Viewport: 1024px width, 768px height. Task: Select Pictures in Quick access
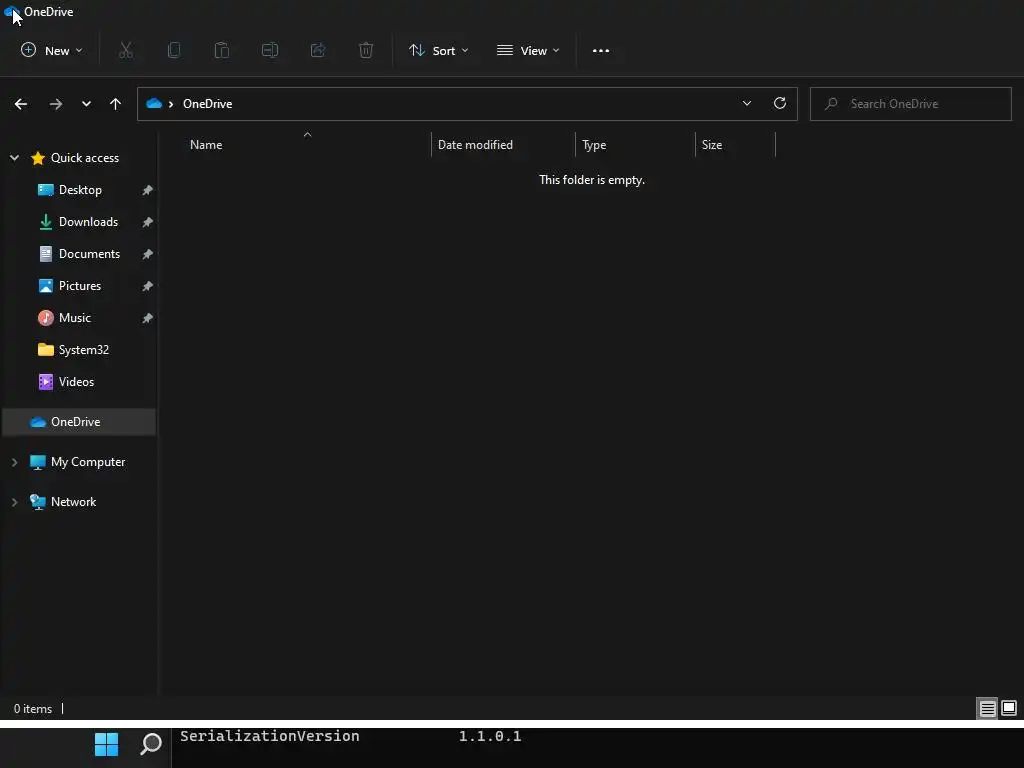[x=80, y=286]
